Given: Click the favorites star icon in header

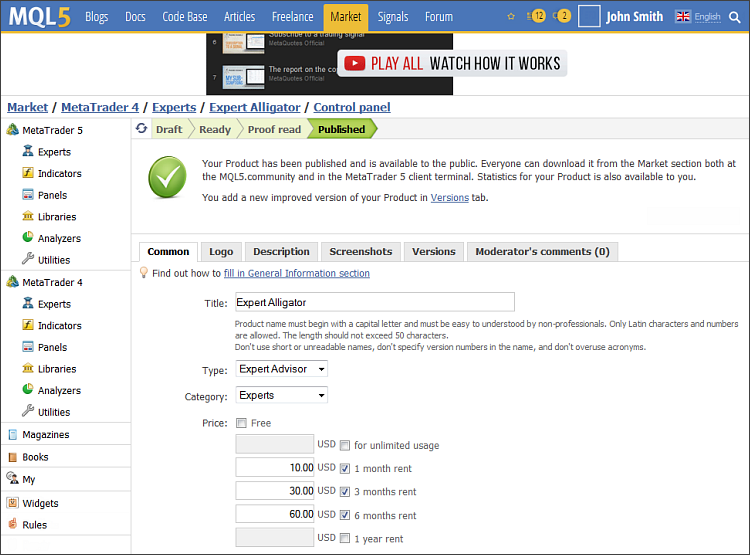Looking at the screenshot, I should [x=511, y=16].
